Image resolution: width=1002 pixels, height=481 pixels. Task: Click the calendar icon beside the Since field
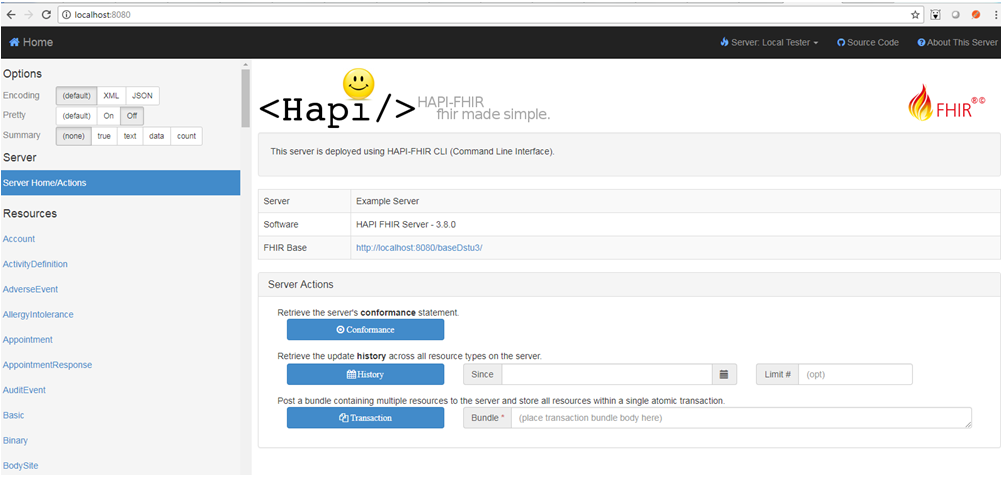(724, 374)
